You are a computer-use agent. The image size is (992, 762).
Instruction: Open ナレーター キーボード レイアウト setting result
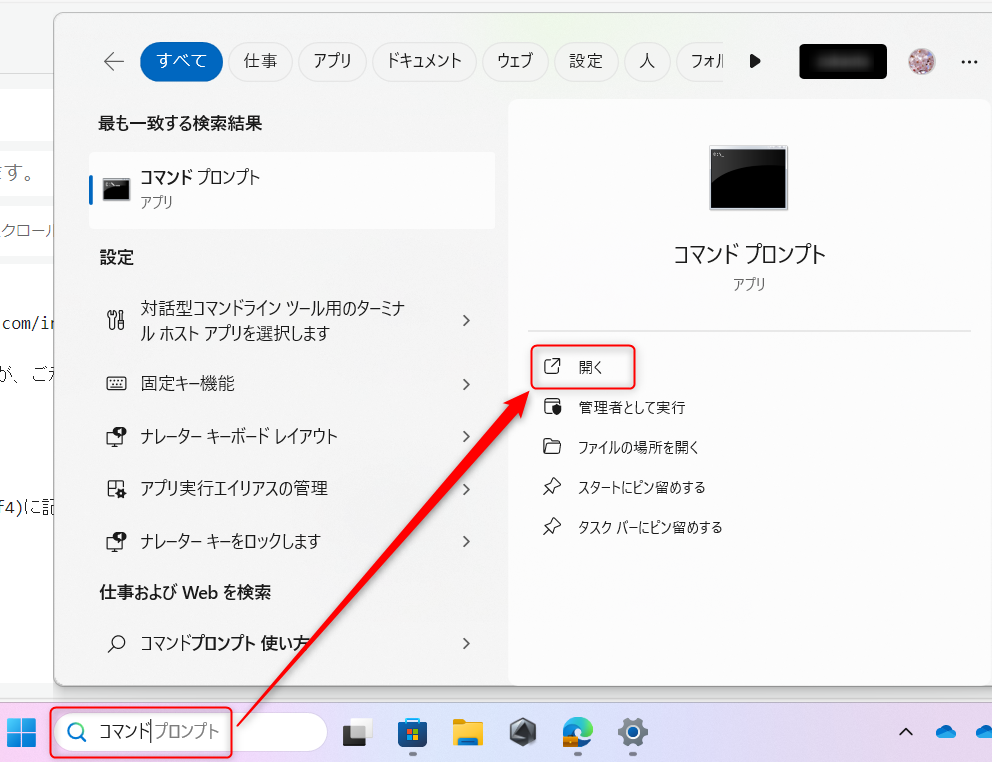pos(292,436)
